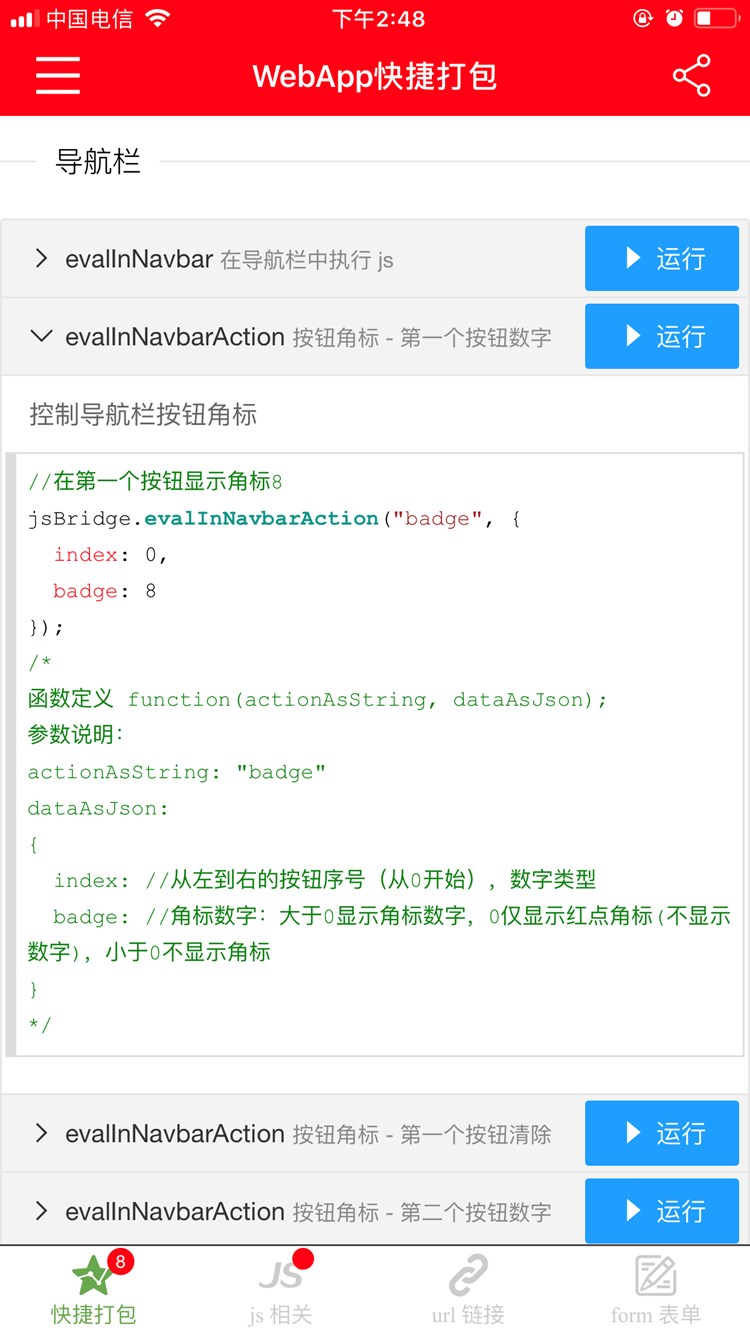This screenshot has width=750, height=1333.
Task: Expand the 第二个按钮数字 row chevron
Action: (x=41, y=1211)
